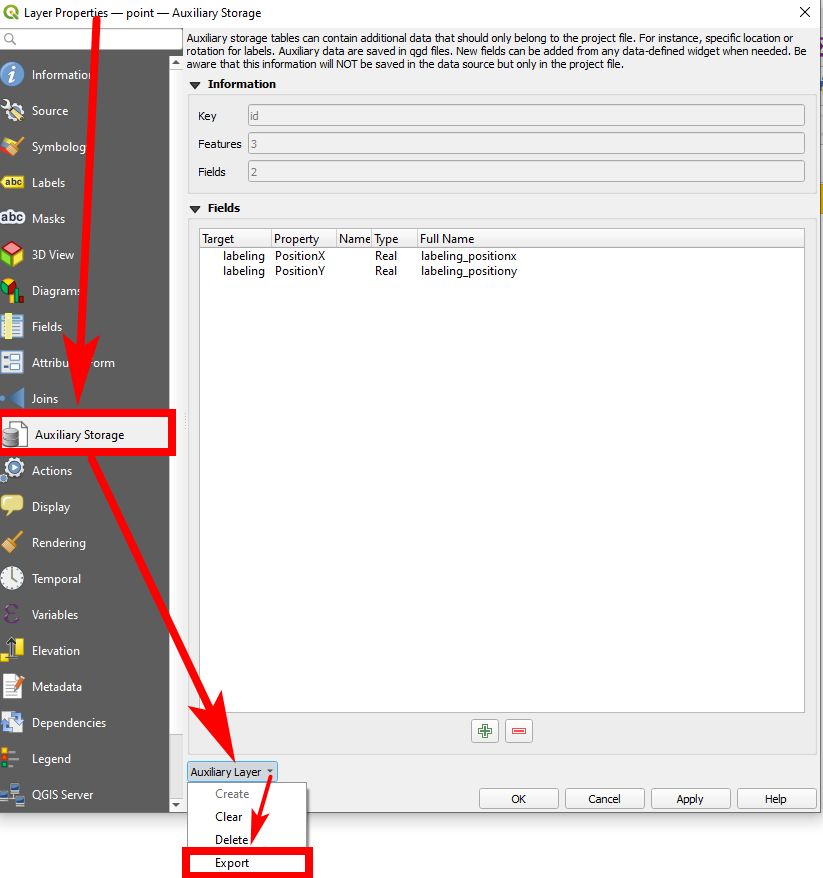Open the QGIS Server icon
Viewport: 823px width, 878px height.
point(12,794)
